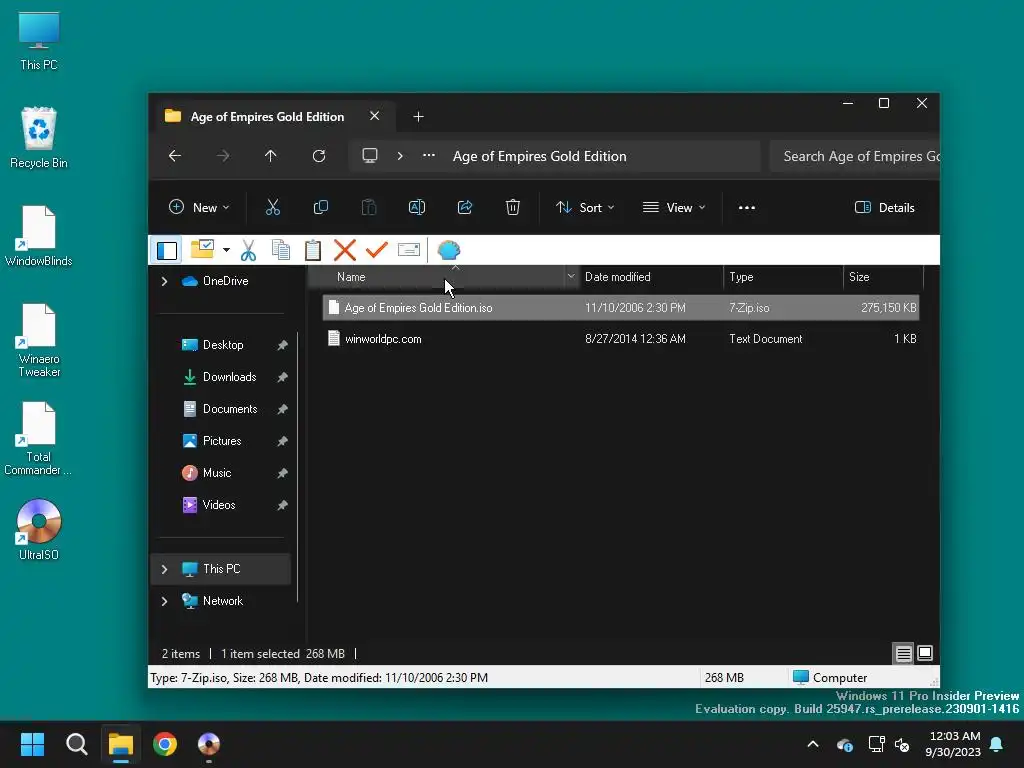Open the Winaero Tweaker desktop shortcut
Image resolution: width=1024 pixels, height=768 pixels.
39,340
